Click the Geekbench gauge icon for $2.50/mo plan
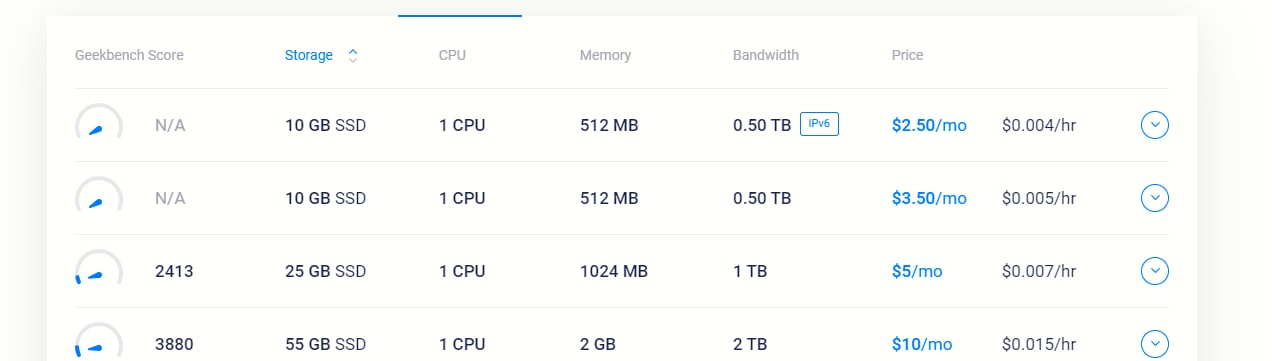 [x=99, y=122]
